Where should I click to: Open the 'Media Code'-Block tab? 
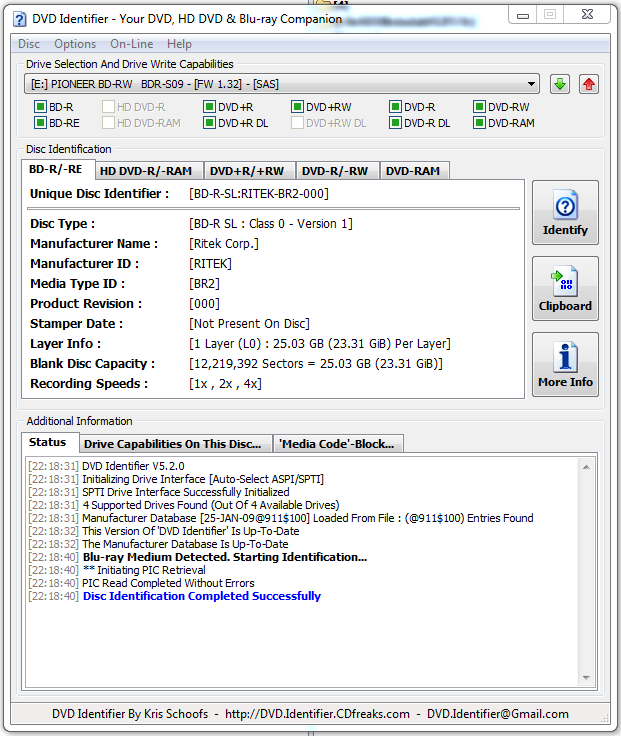pos(337,444)
